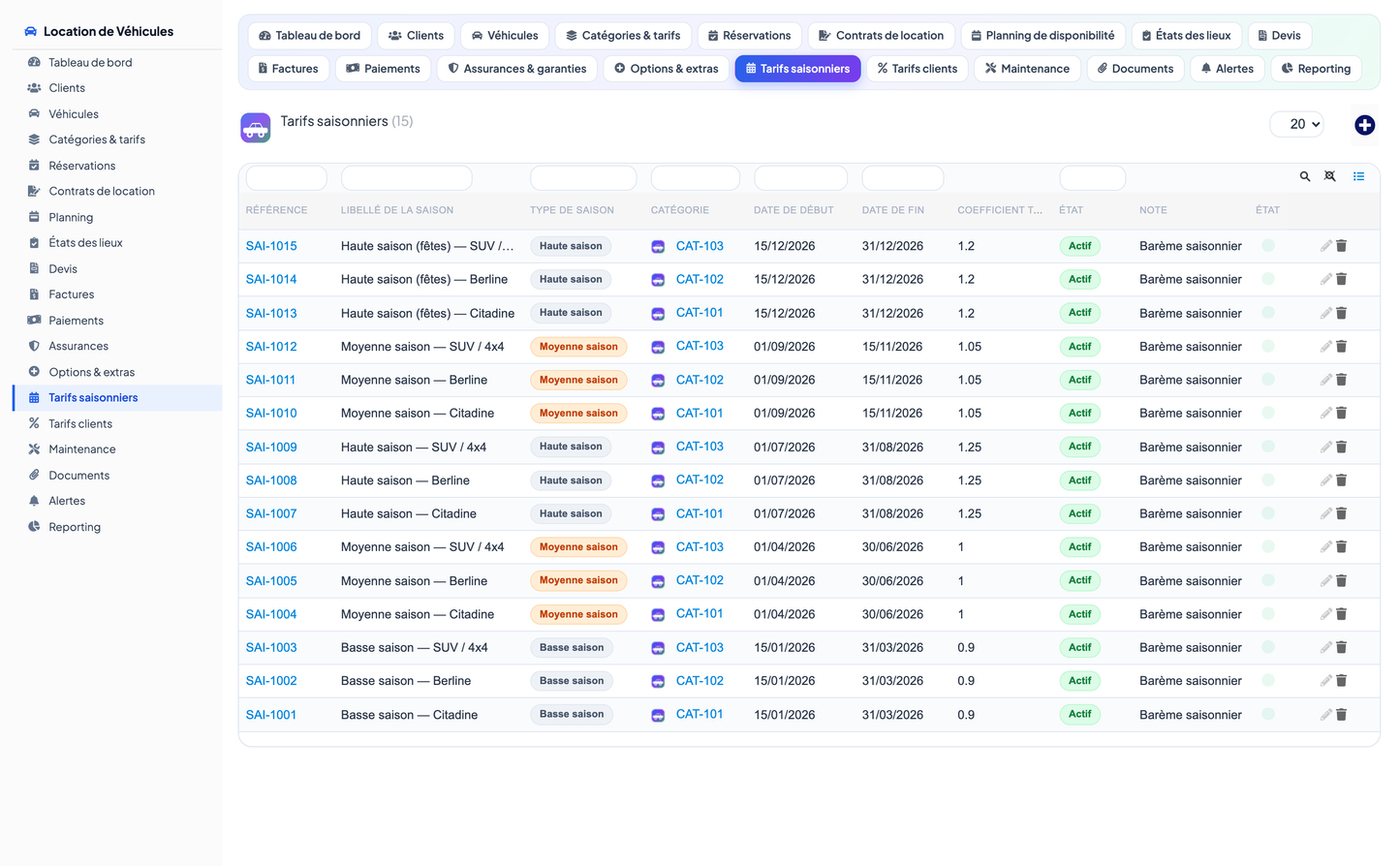Screen dimensions: 1400x866
Task: Click the edit pencil for SAI-1015
Action: click(1325, 246)
